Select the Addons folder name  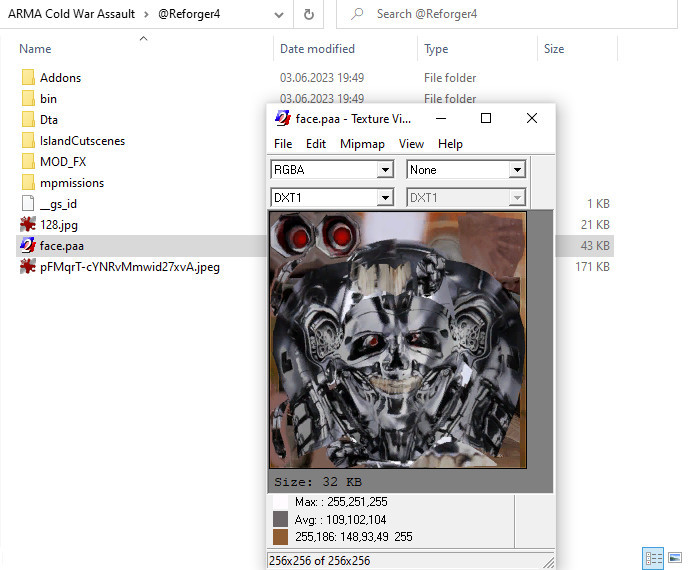[60, 78]
